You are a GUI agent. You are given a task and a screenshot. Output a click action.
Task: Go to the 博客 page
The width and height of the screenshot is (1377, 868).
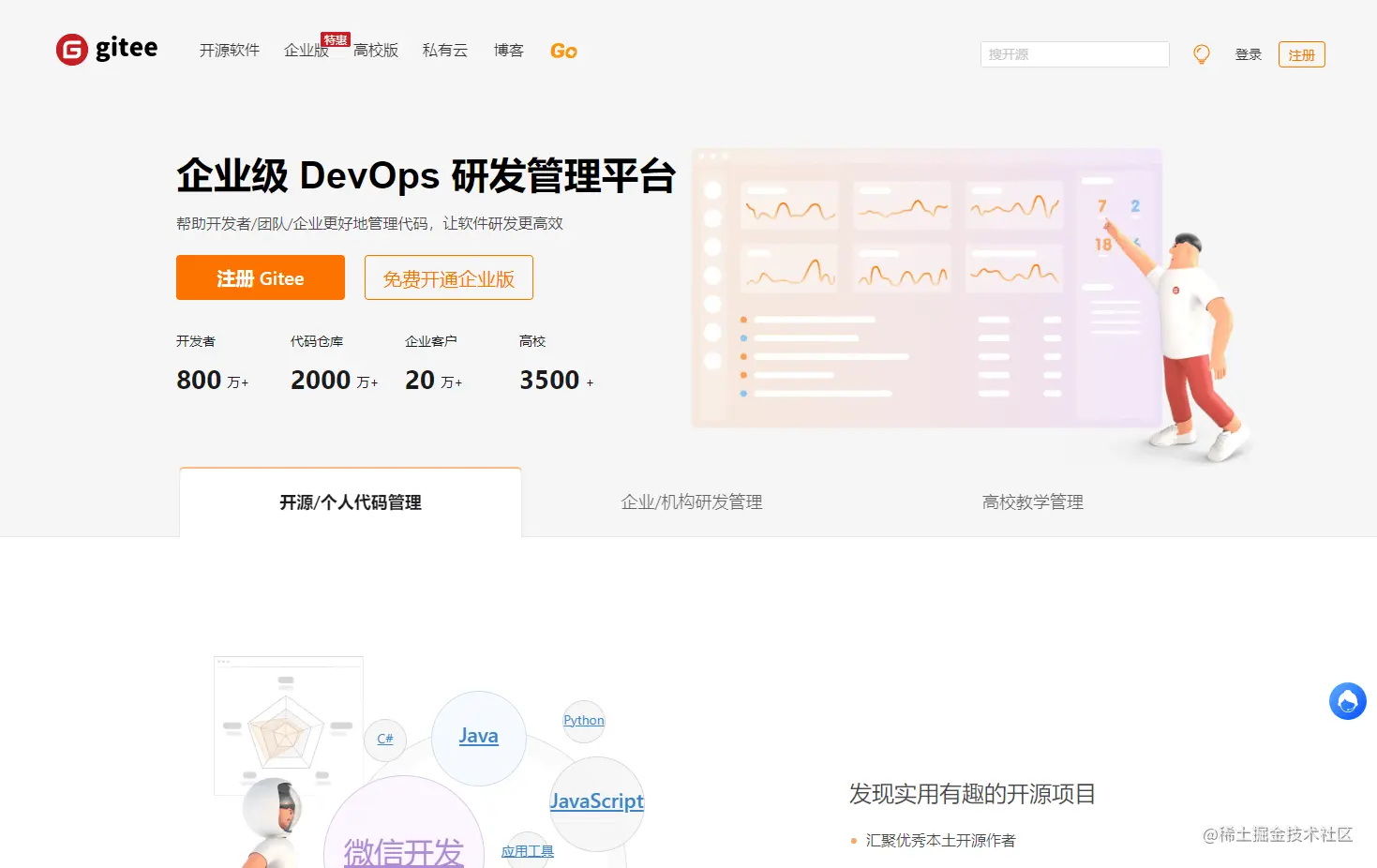coord(509,51)
